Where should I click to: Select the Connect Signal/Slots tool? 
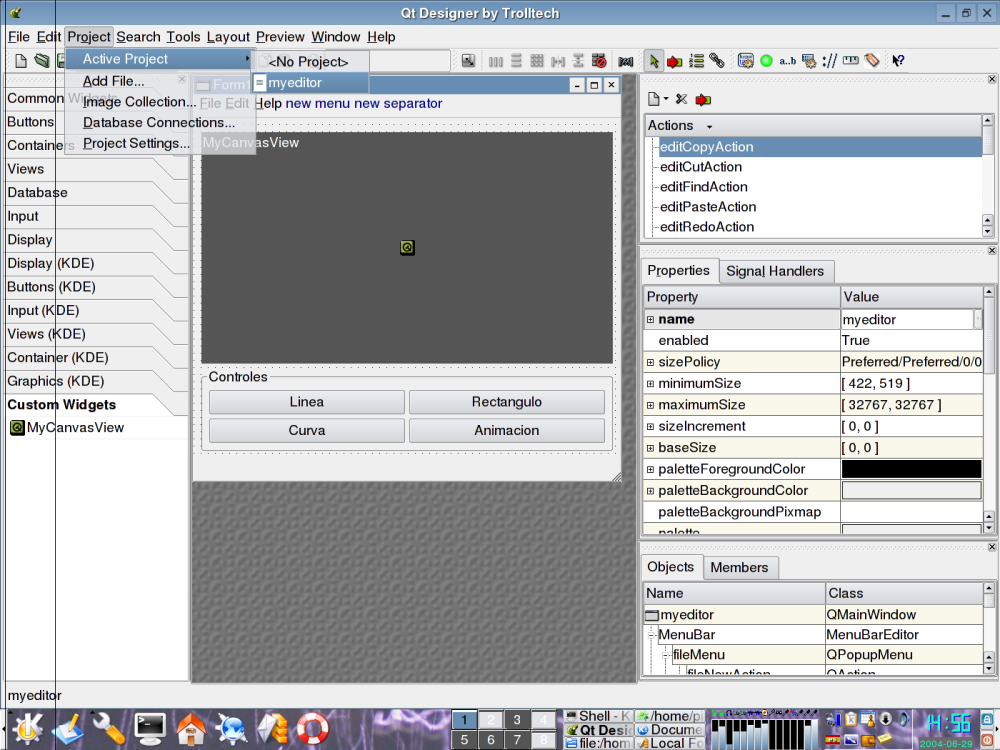click(x=674, y=61)
